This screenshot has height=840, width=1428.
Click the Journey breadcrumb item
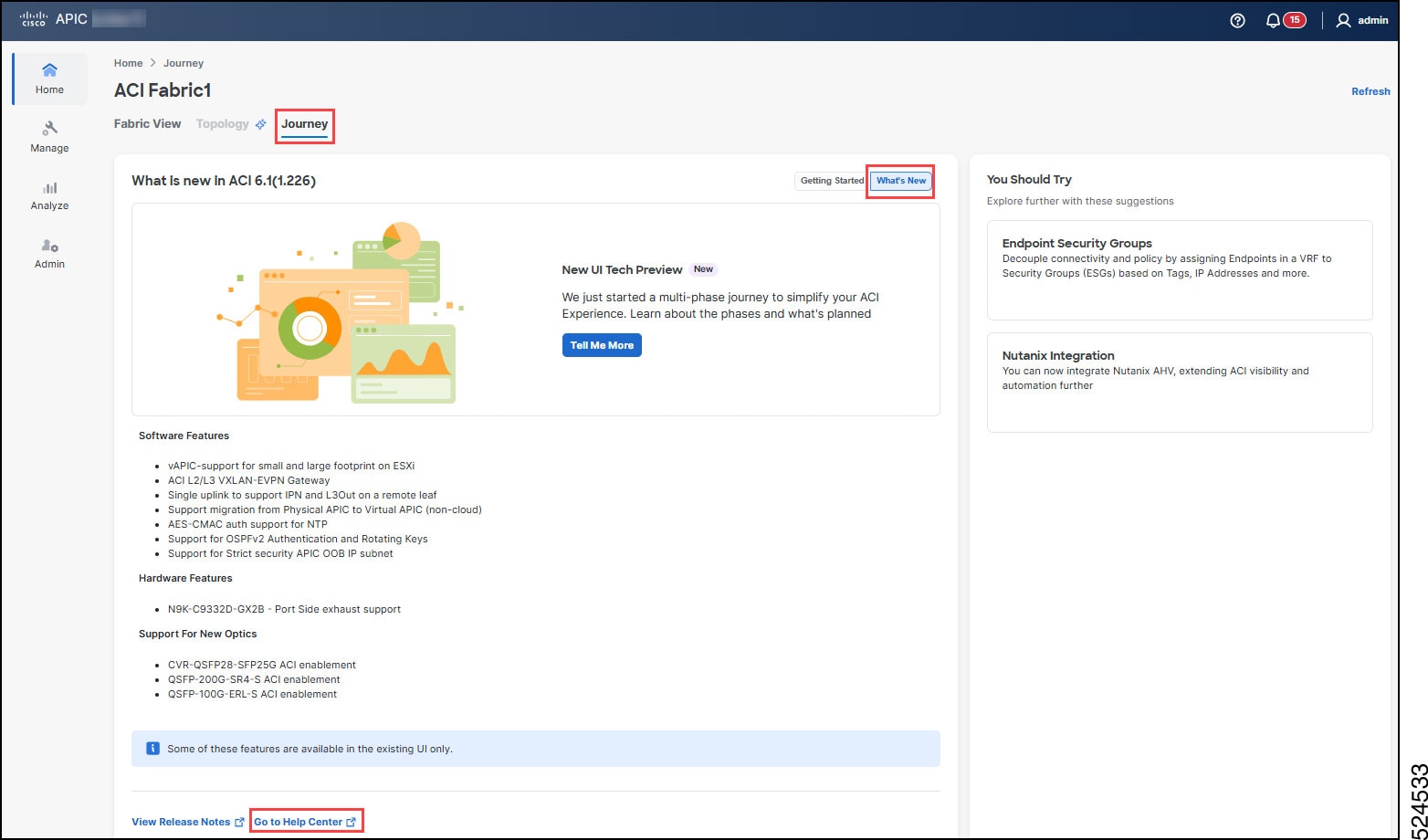coord(184,63)
